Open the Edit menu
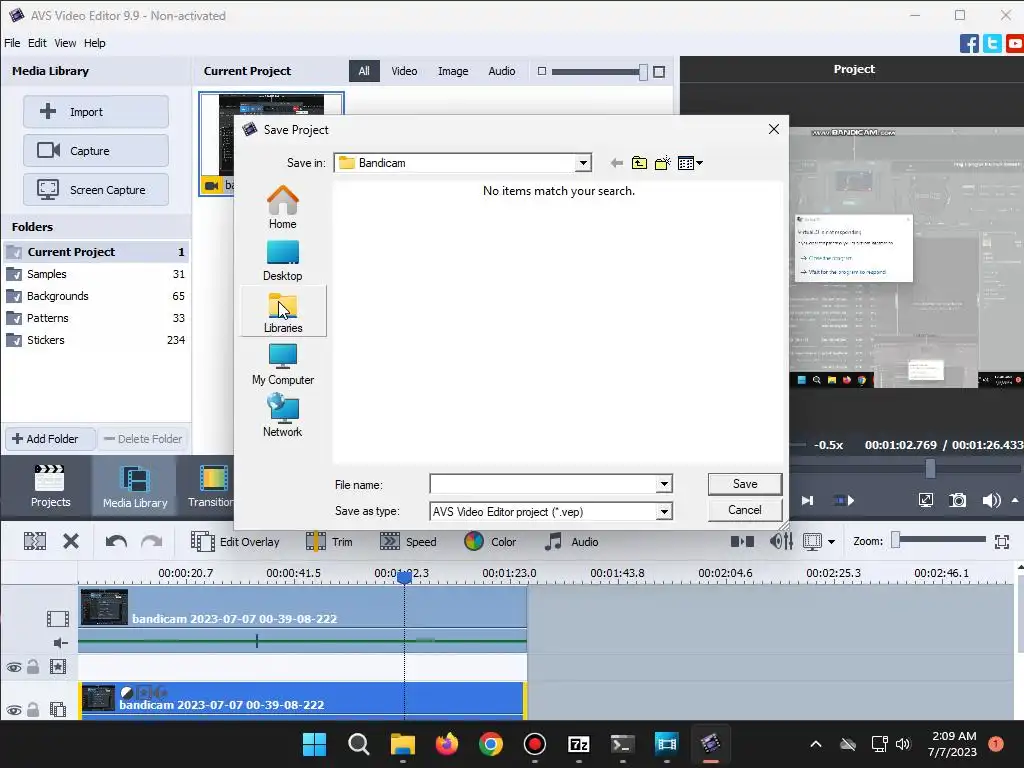This screenshot has width=1024, height=768. 37,43
